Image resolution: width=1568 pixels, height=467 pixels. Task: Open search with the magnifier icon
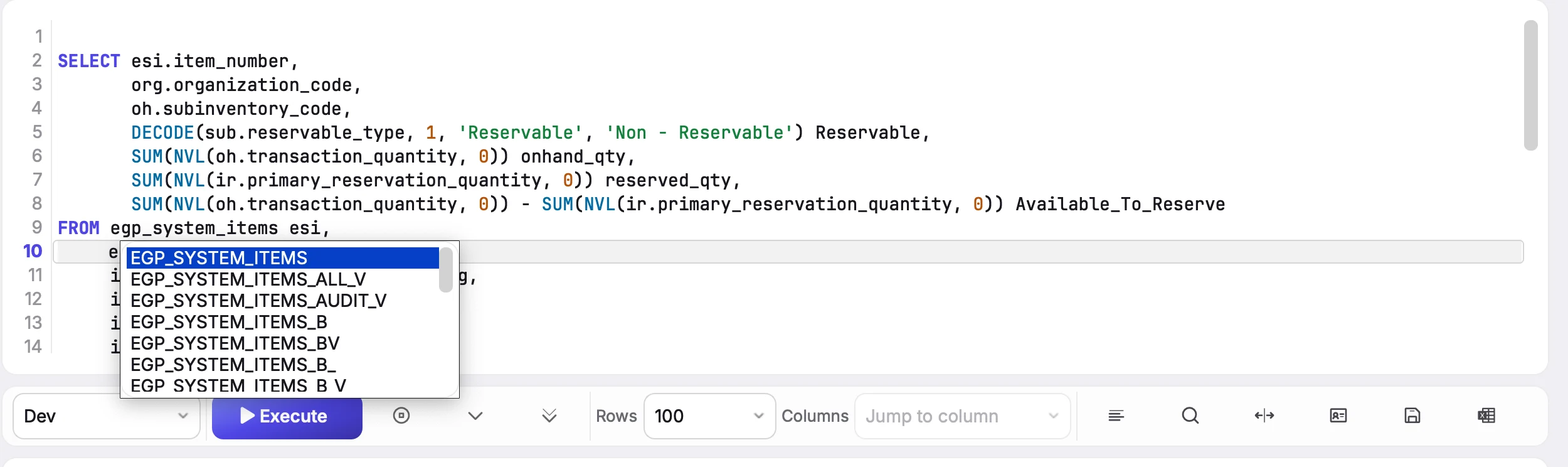(1190, 416)
